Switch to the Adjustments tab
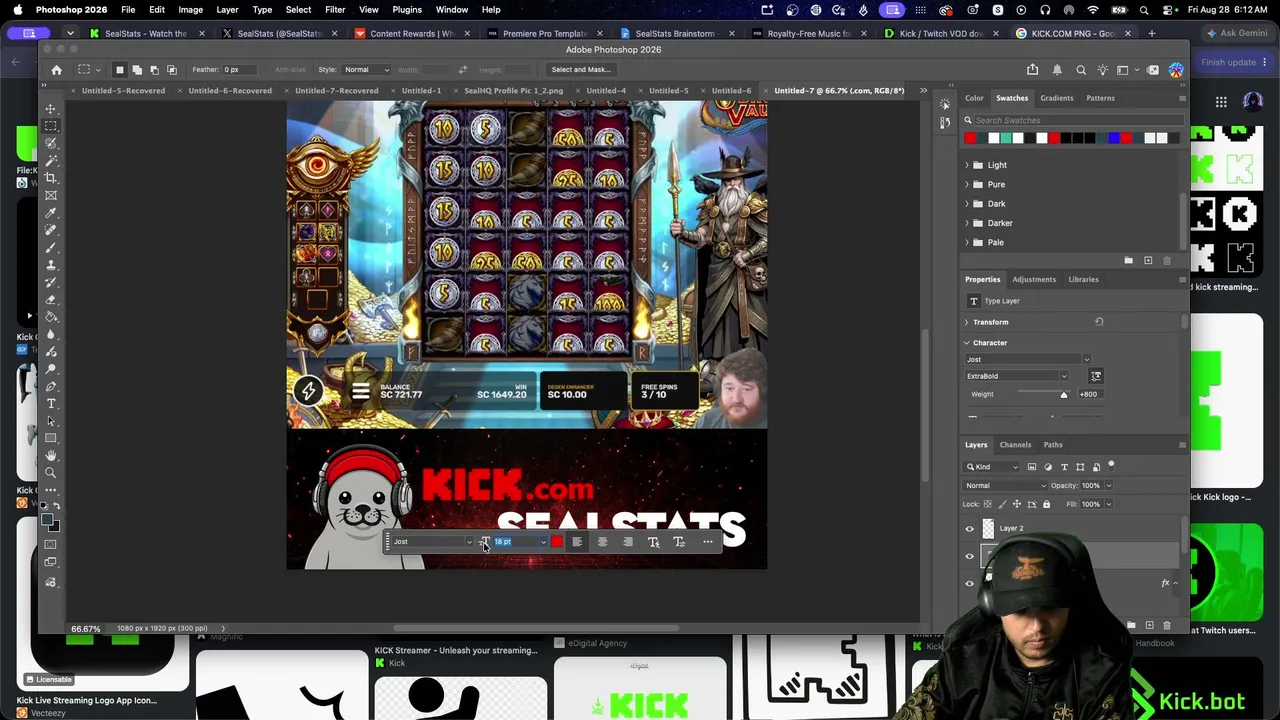This screenshot has height=720, width=1280. (x=1034, y=280)
